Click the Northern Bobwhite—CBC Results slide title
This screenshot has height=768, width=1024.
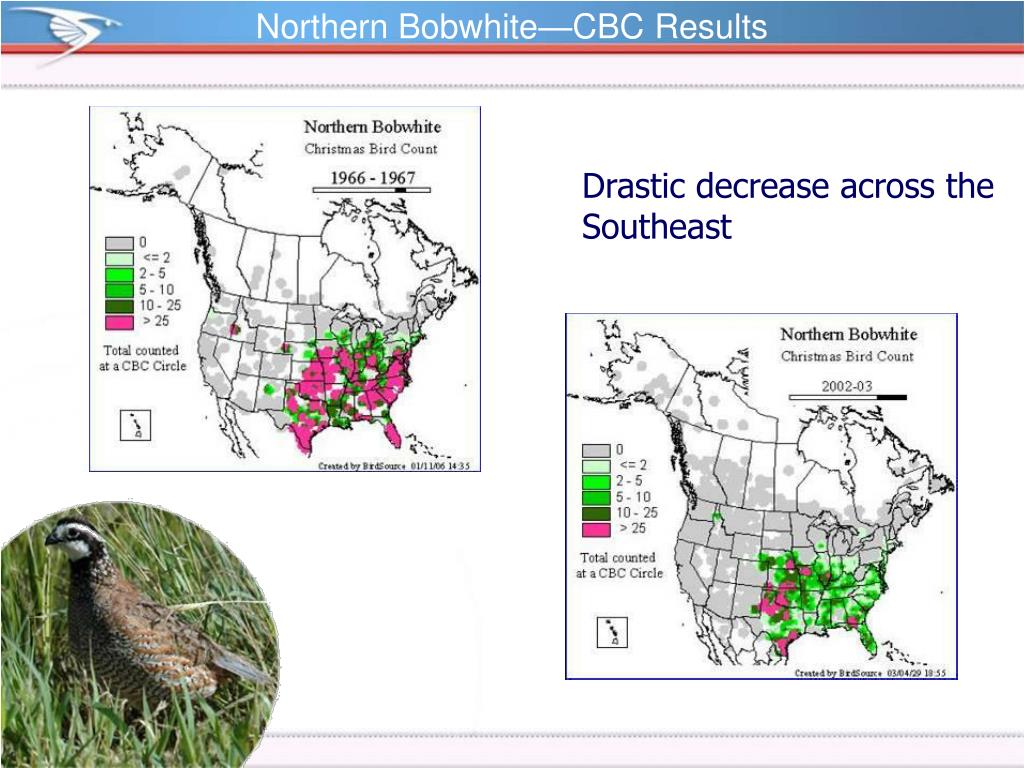(x=511, y=27)
